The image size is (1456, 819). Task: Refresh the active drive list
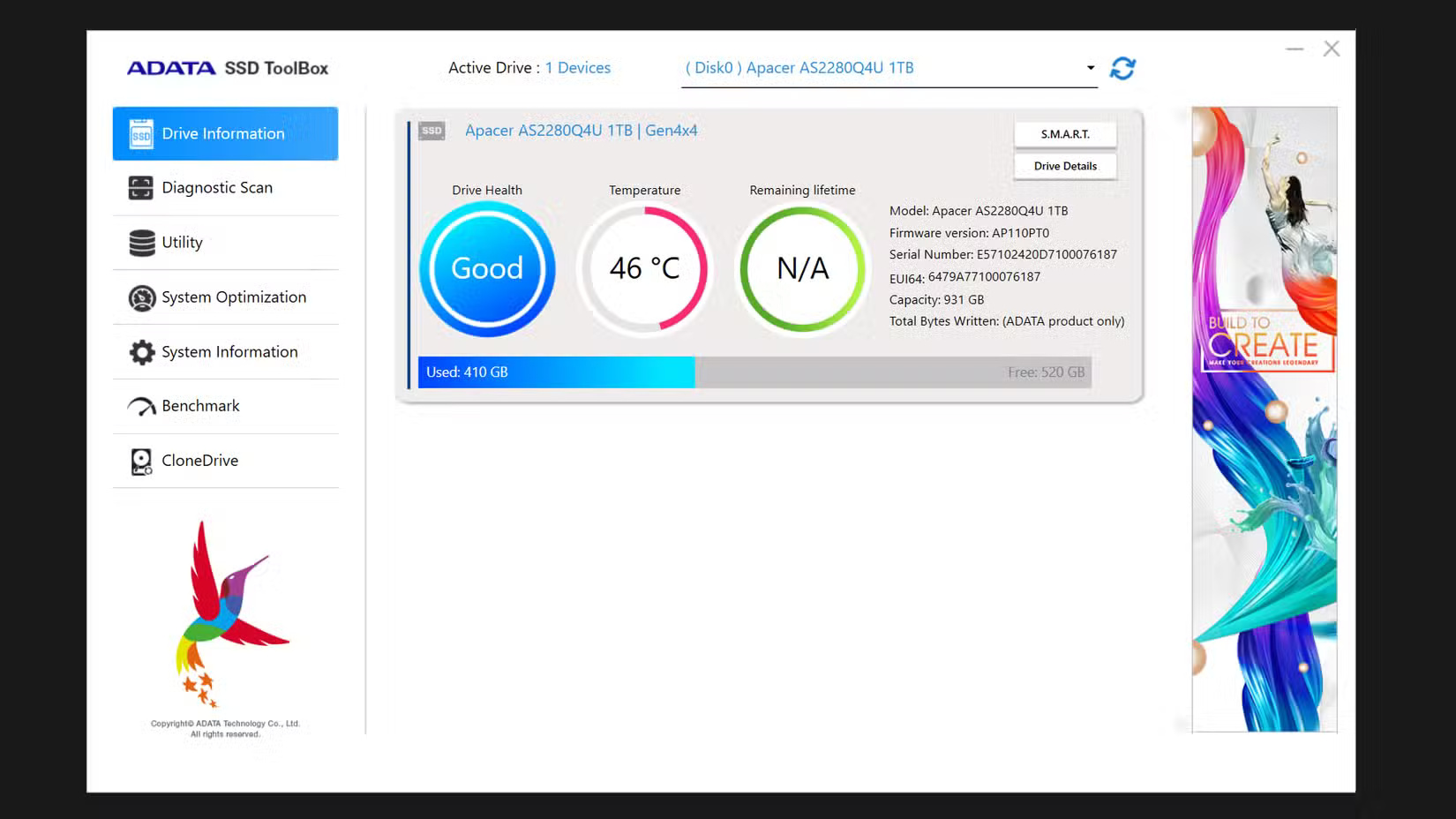(1122, 67)
